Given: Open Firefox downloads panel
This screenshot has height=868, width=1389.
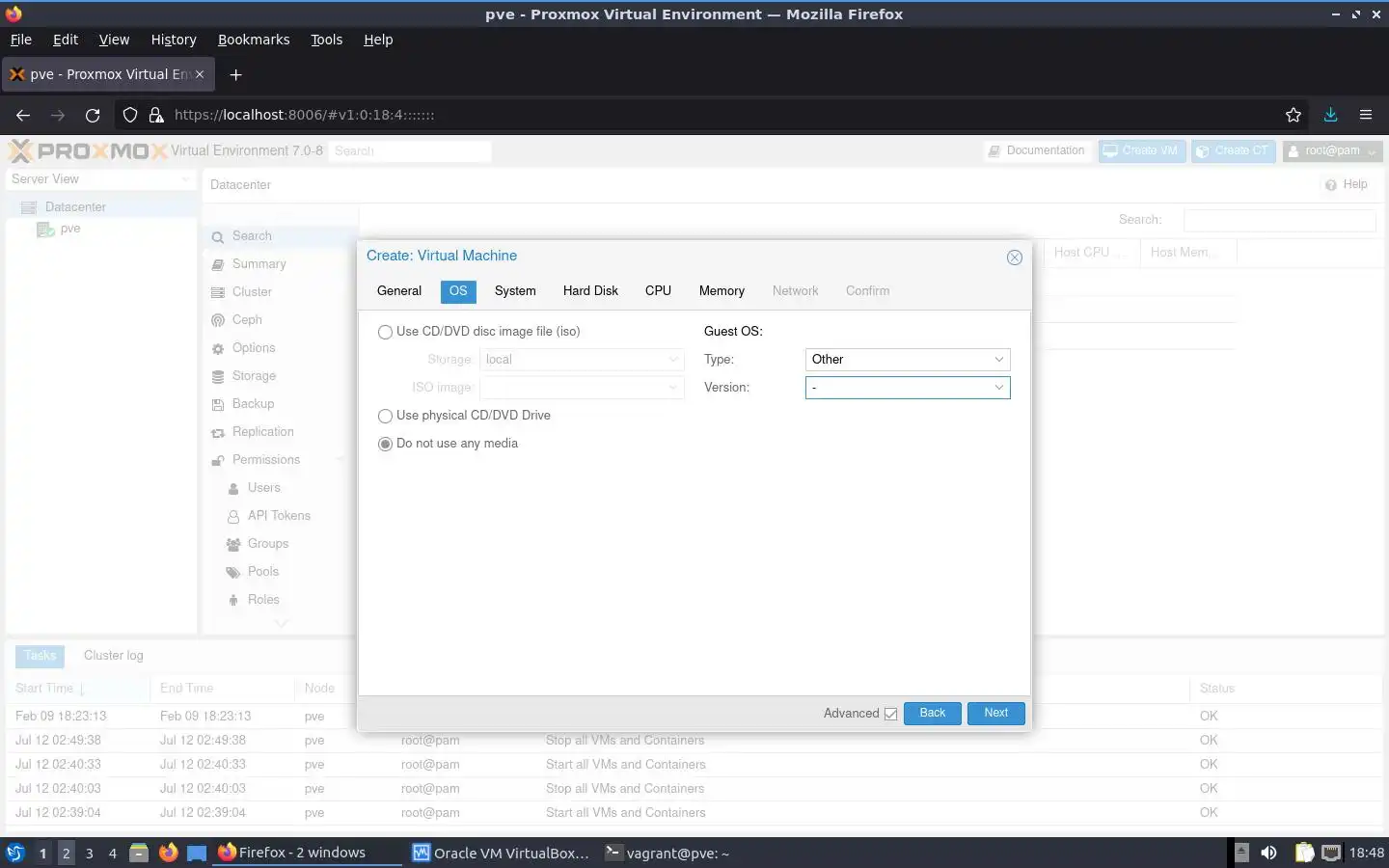Looking at the screenshot, I should [x=1330, y=115].
